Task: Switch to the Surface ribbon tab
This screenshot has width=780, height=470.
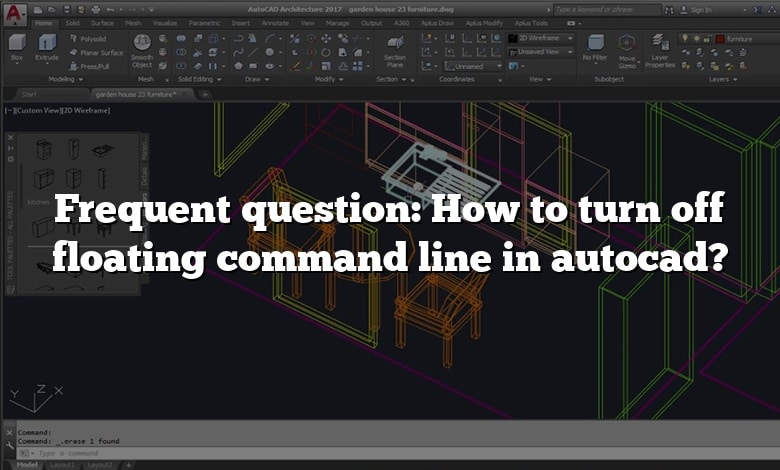Action: (102, 23)
